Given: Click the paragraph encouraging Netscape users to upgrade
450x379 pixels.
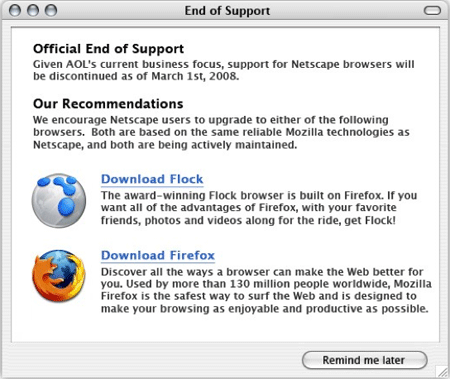Looking at the screenshot, I should coord(221,132).
